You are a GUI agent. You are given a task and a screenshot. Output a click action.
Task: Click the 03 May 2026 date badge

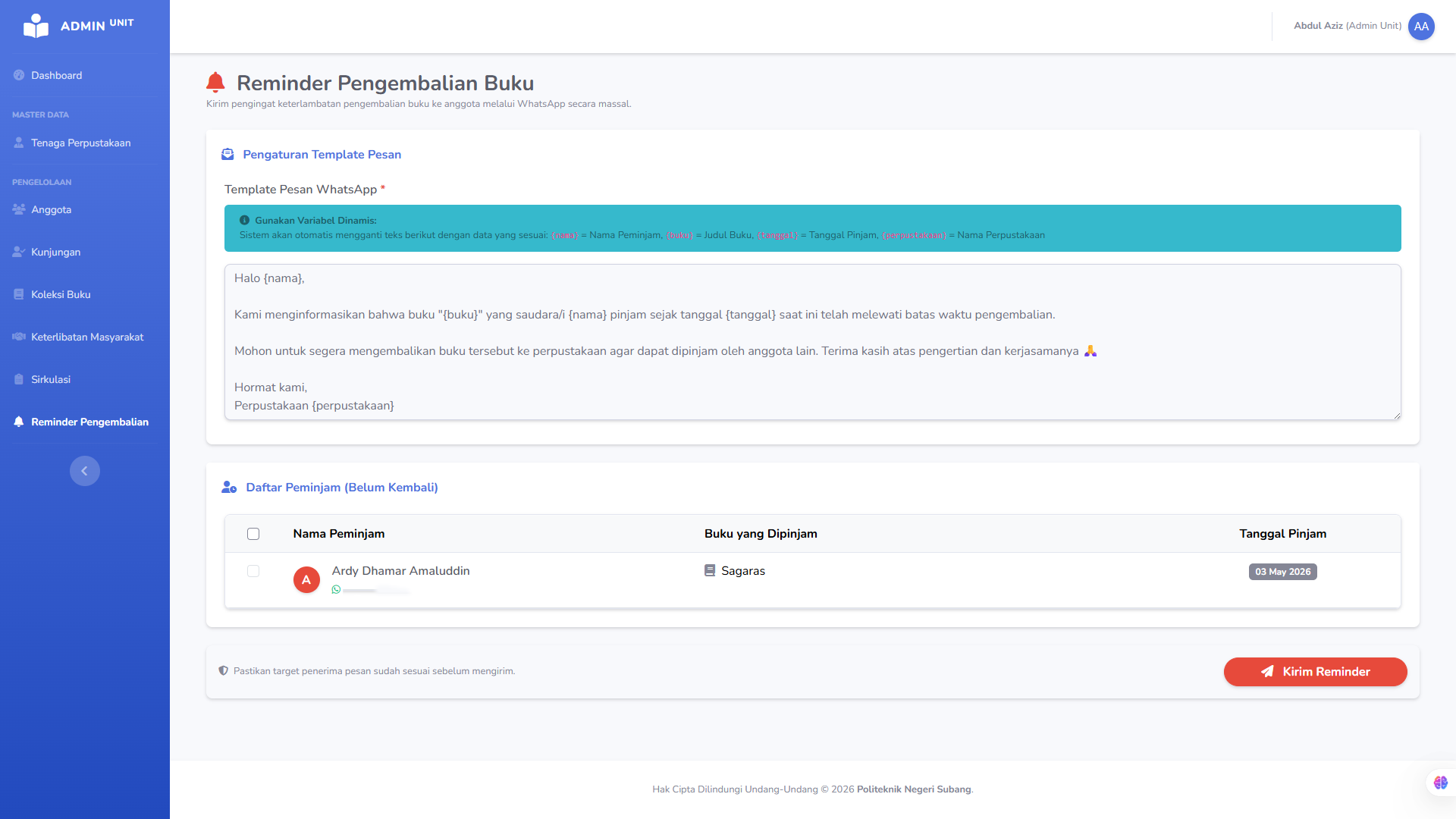[x=1282, y=572]
